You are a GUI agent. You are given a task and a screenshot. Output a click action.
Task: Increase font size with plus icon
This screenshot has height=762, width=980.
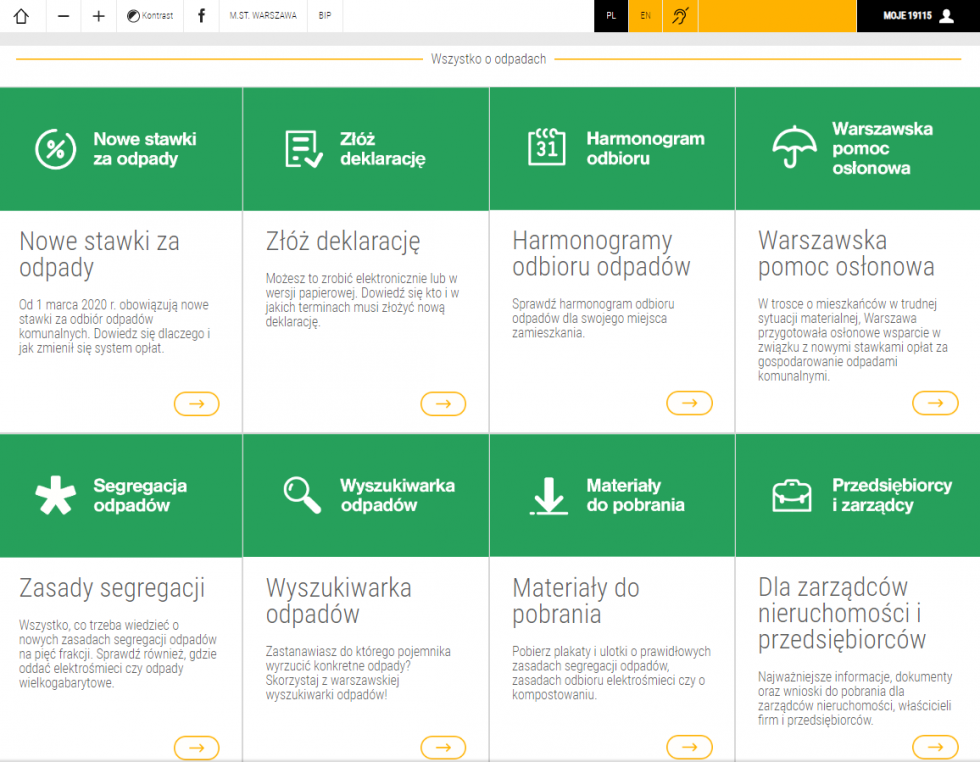pos(98,16)
